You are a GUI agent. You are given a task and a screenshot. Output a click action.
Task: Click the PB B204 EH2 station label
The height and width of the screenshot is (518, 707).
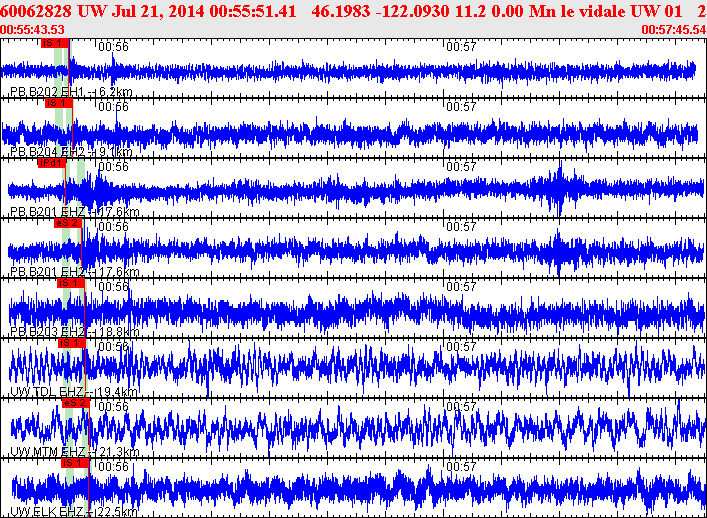[x=71, y=152]
